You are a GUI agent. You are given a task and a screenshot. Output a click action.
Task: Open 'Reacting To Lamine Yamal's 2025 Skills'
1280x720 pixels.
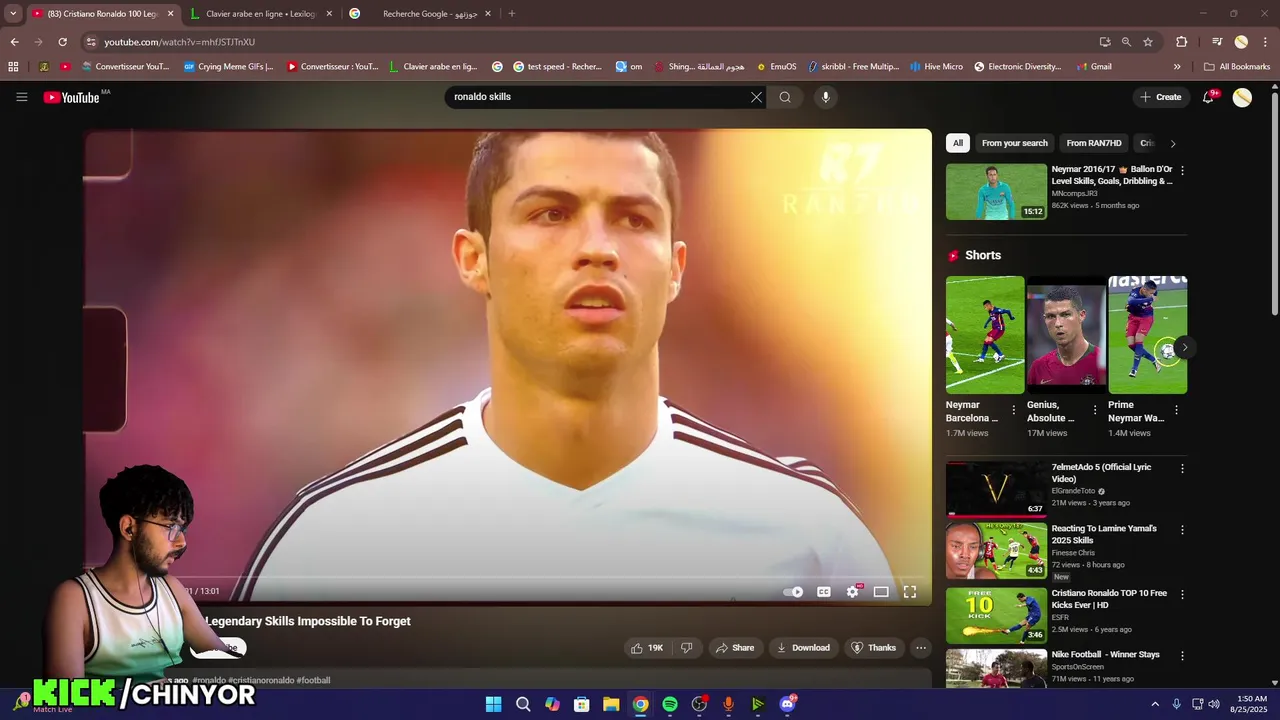[1104, 534]
